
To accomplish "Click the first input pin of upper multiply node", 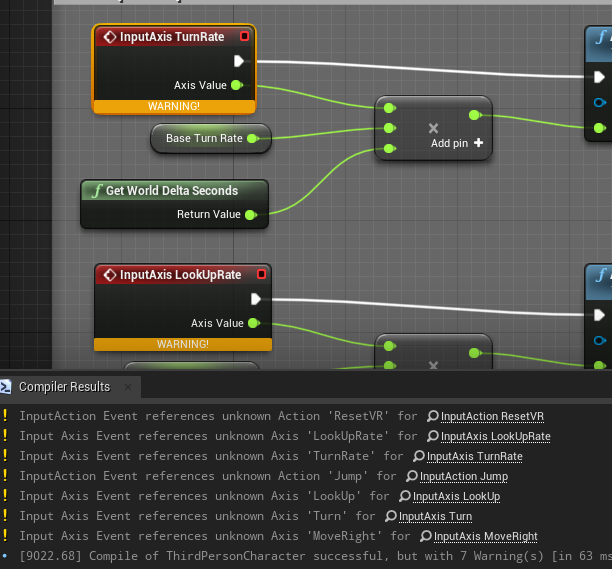I will click(389, 108).
